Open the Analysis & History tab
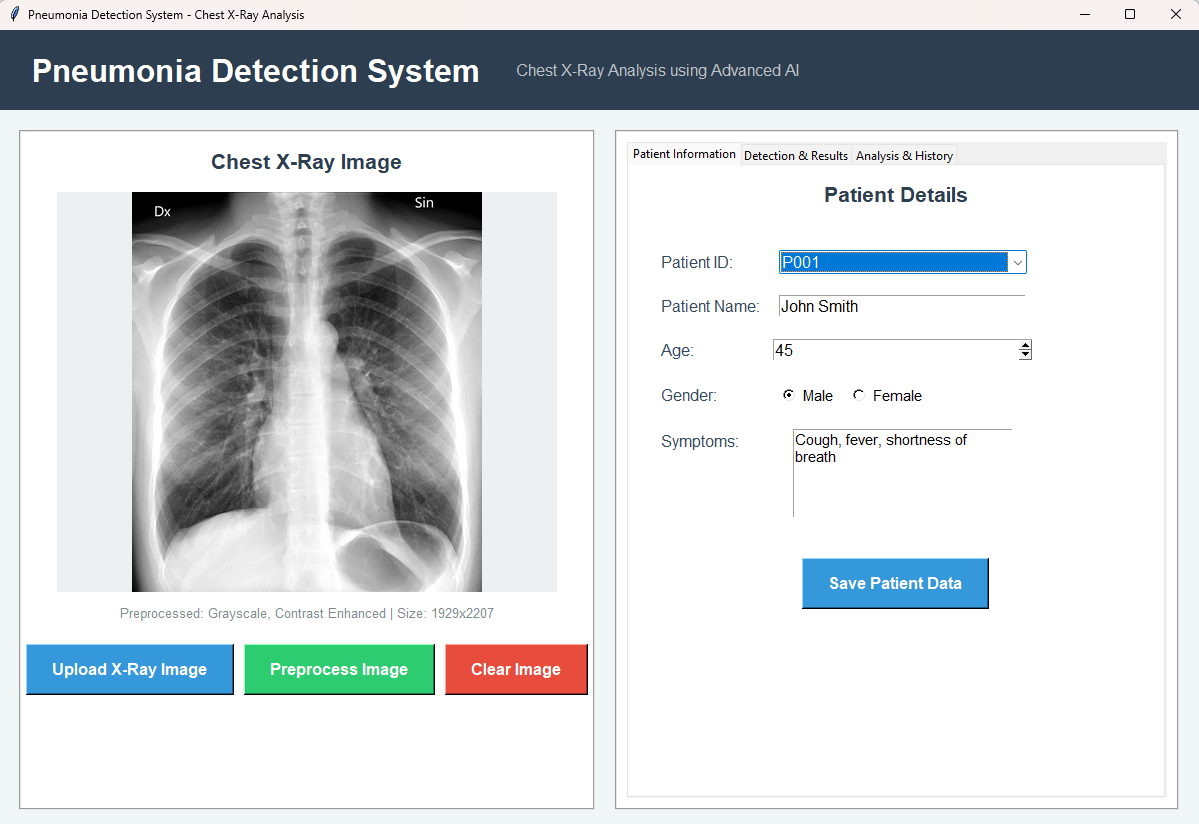 (904, 156)
